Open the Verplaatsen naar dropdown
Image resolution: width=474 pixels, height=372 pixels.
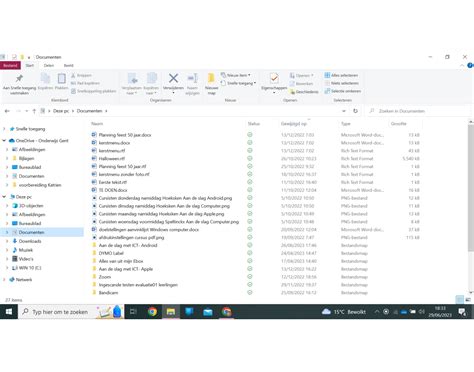click(132, 84)
